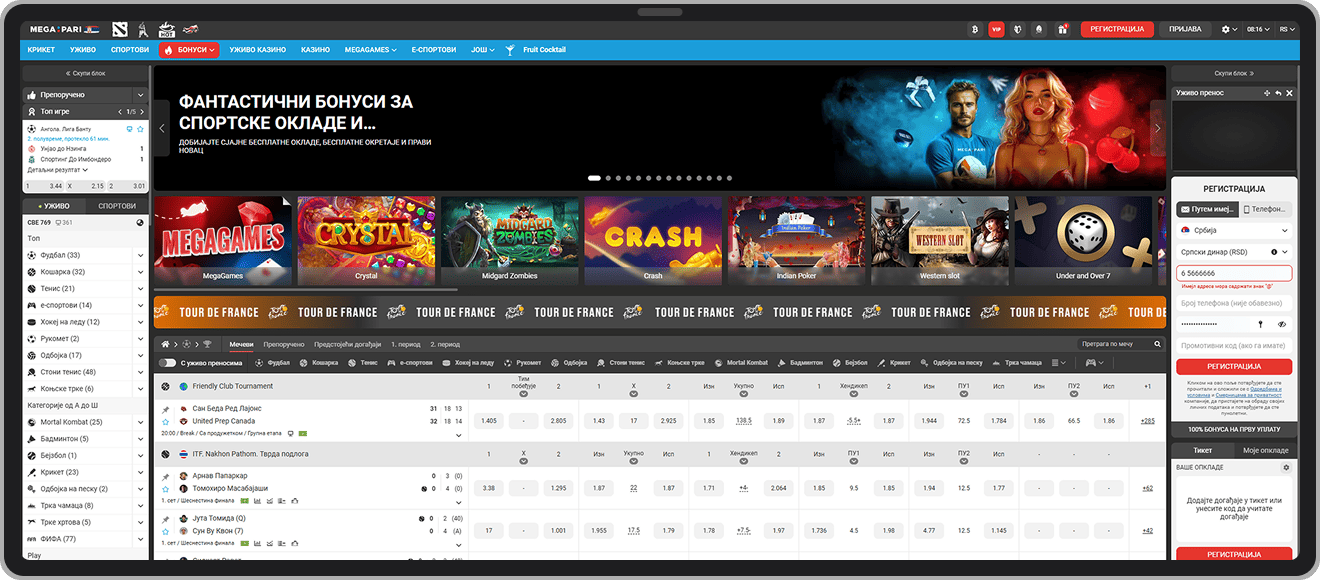Click the thumbs-up Препоручено icon in the sidebar

[32, 94]
